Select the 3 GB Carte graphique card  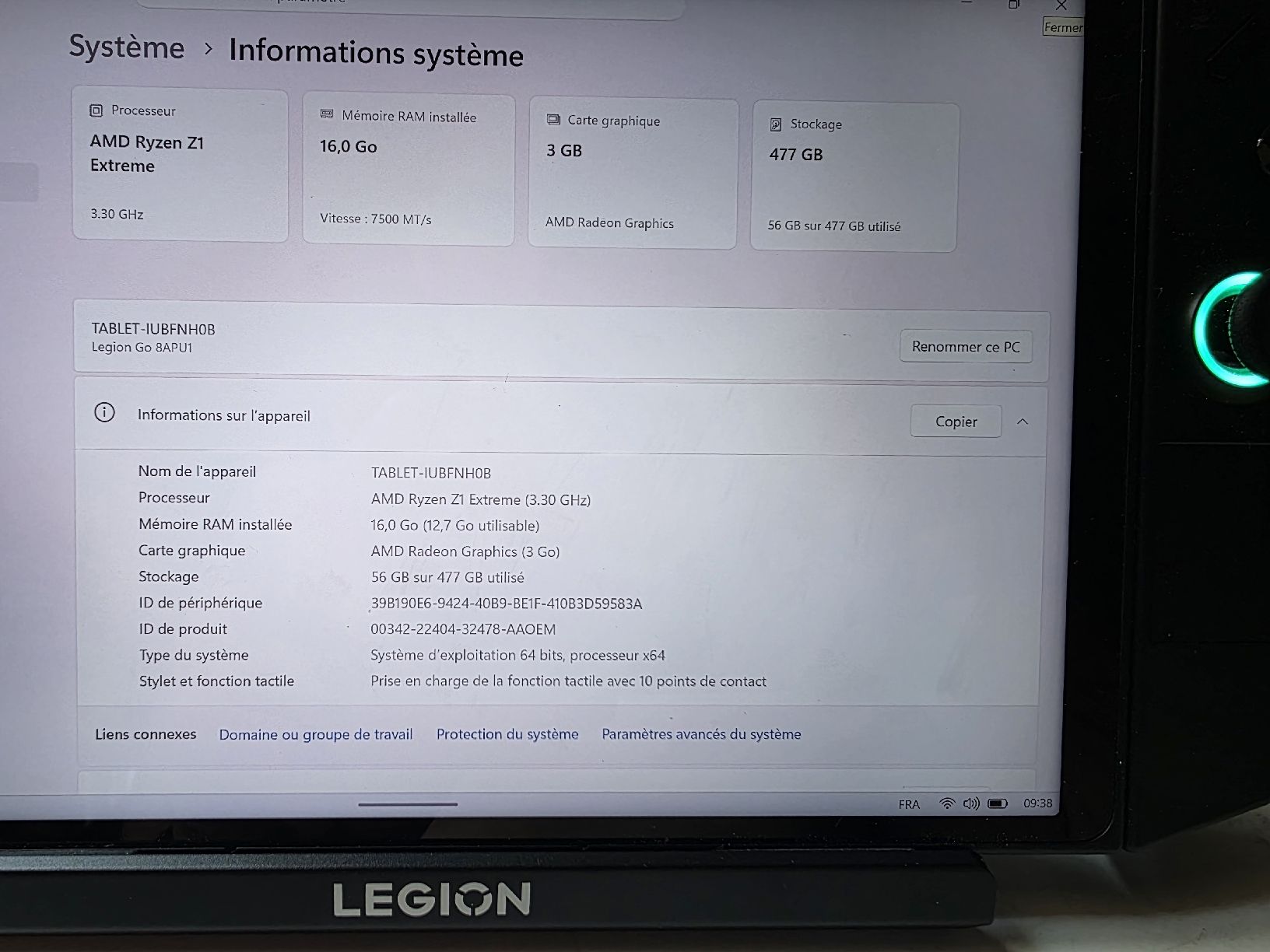(x=633, y=173)
